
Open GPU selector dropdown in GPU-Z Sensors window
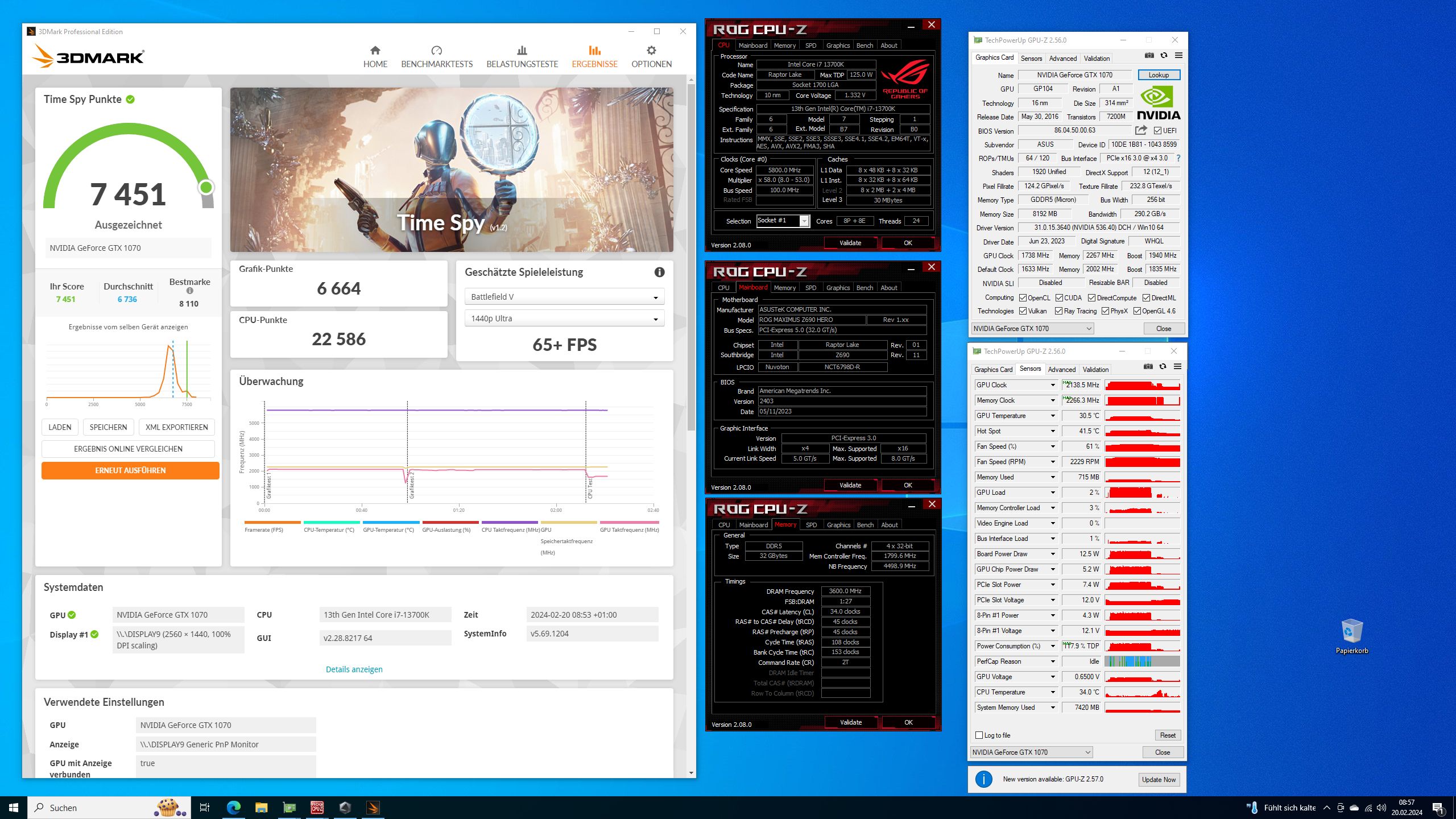click(x=1031, y=752)
